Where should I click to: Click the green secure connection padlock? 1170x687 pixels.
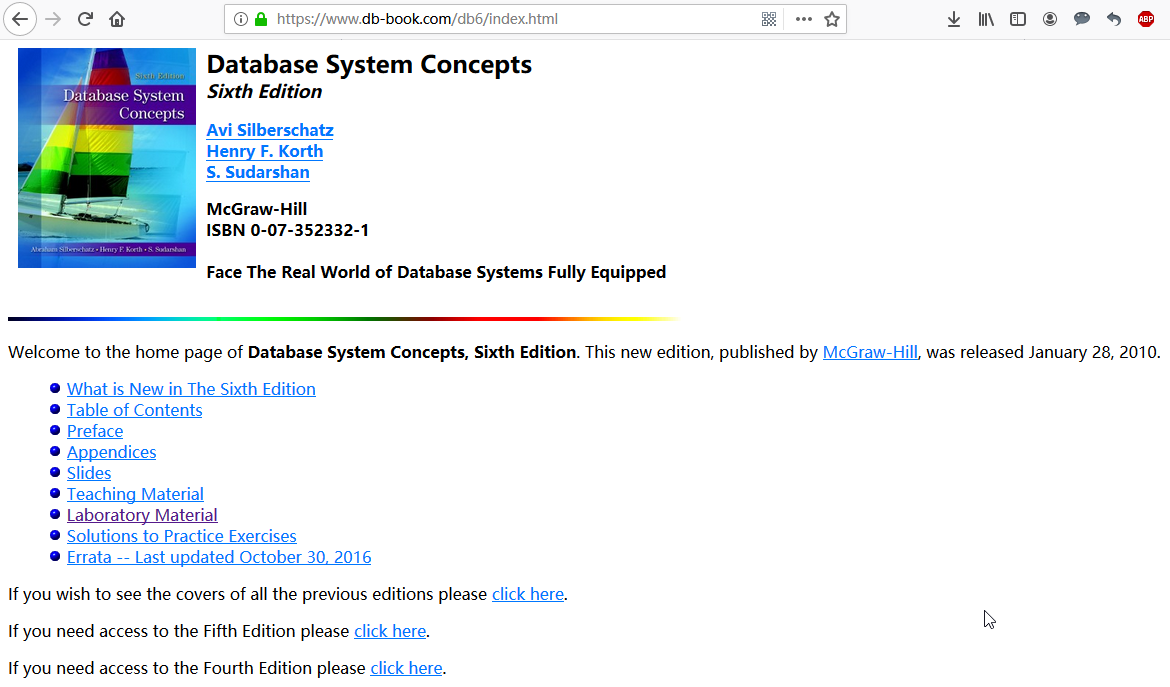click(261, 19)
